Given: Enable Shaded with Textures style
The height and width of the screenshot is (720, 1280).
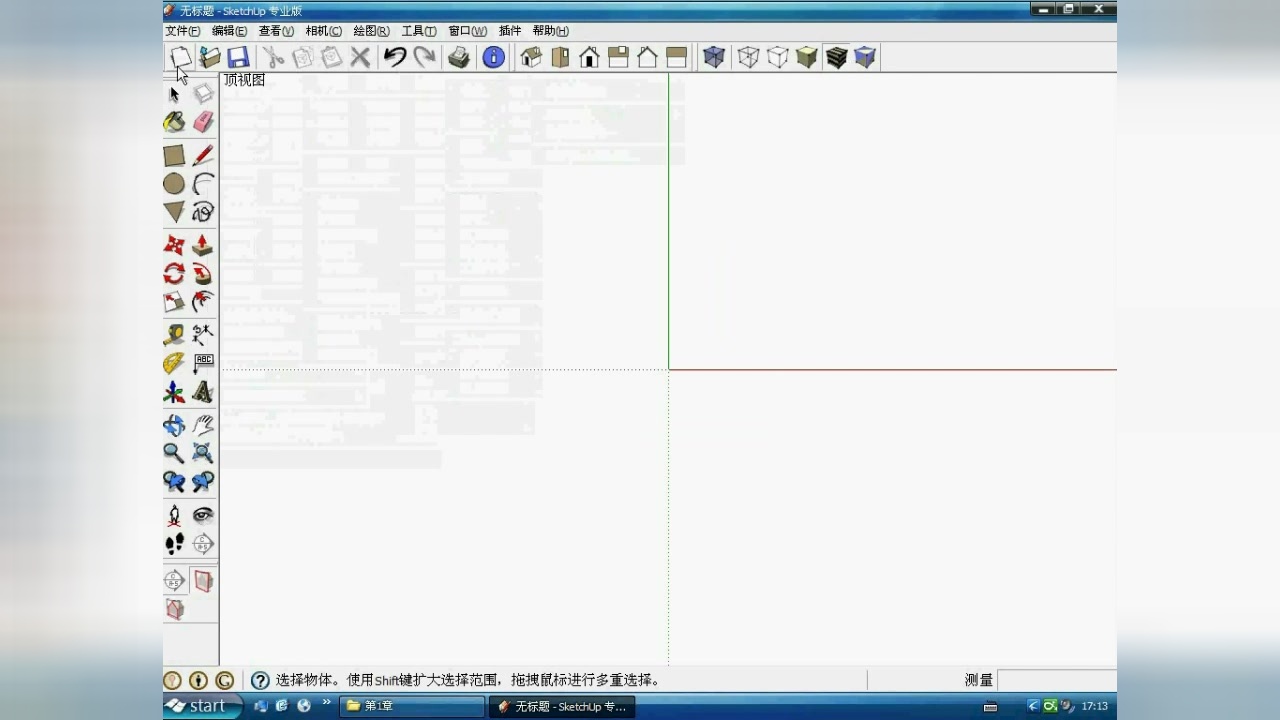Looking at the screenshot, I should pos(836,57).
